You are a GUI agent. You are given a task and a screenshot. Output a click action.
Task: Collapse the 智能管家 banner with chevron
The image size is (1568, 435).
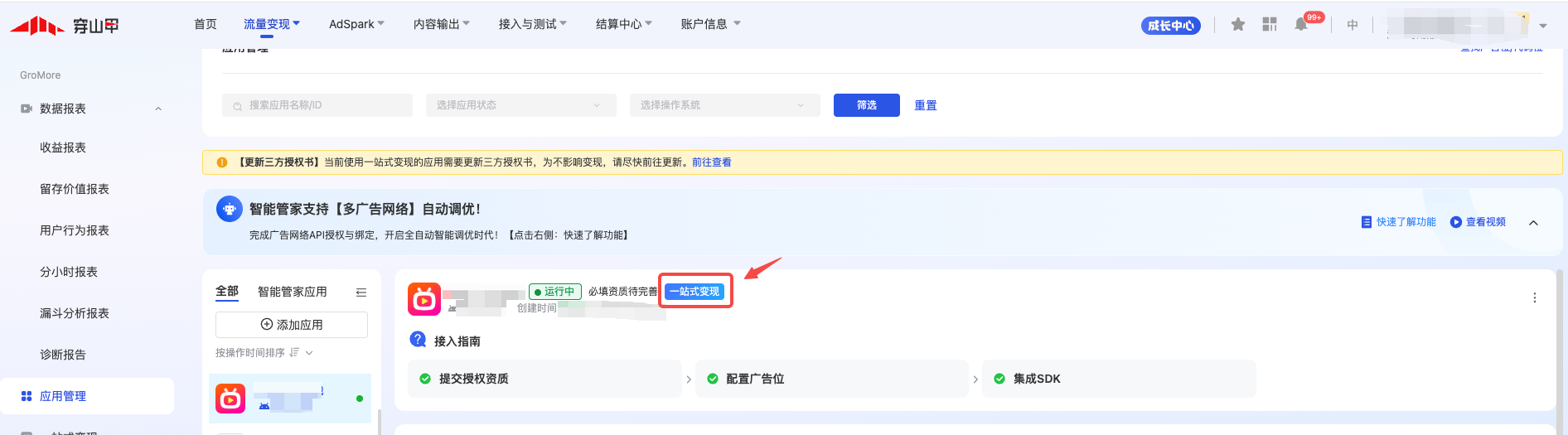[1533, 222]
